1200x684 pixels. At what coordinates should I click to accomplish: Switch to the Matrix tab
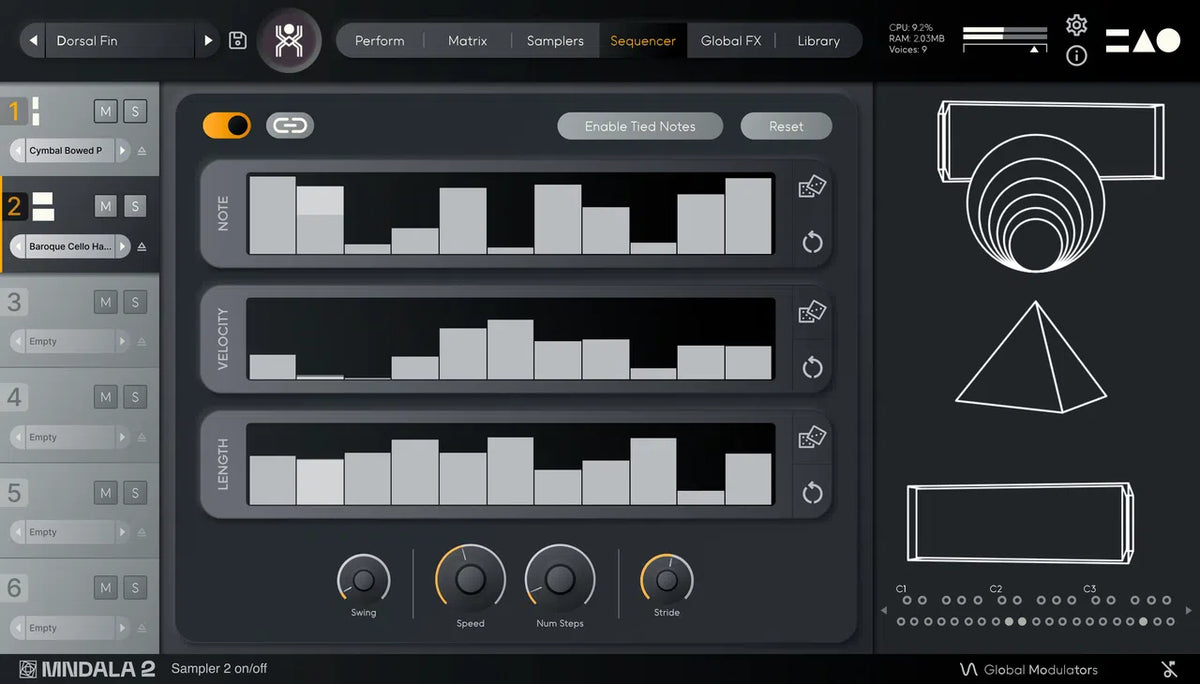point(467,41)
